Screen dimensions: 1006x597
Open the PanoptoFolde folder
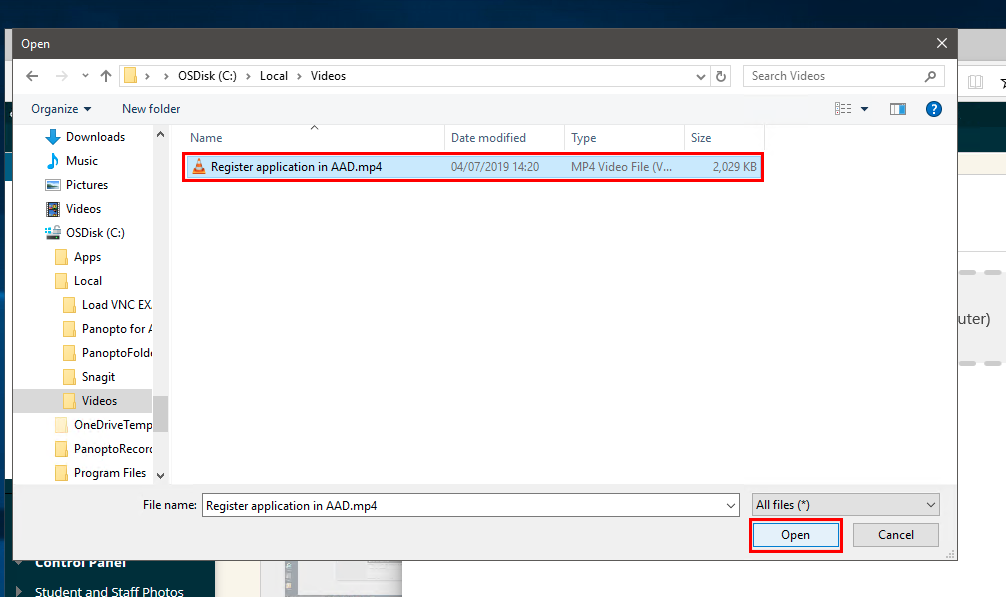(117, 353)
